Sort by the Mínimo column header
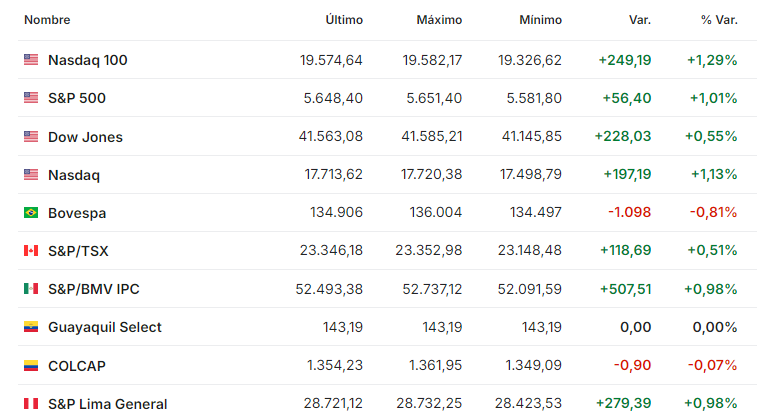 point(540,20)
